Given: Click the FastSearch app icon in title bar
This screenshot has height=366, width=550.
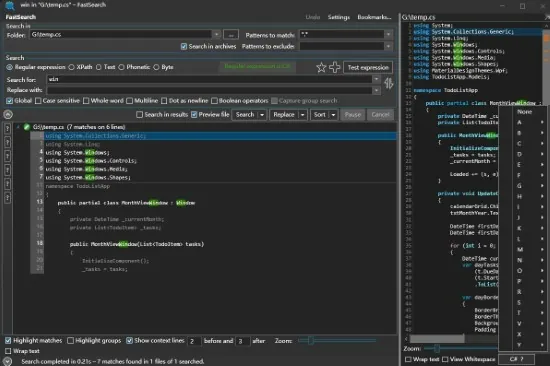Looking at the screenshot, I should pos(10,5).
